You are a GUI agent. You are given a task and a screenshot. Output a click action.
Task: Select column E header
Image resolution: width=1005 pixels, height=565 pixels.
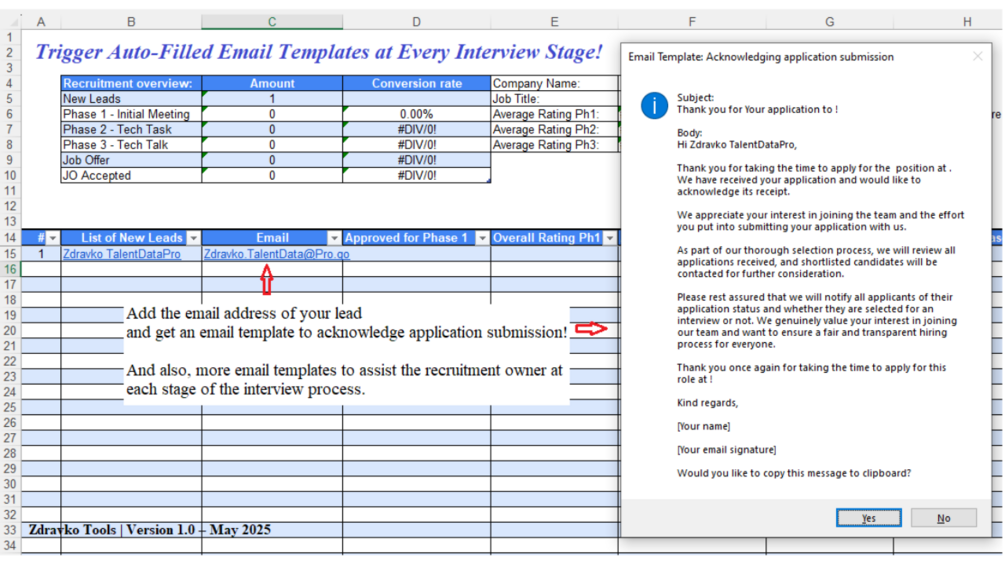554,22
